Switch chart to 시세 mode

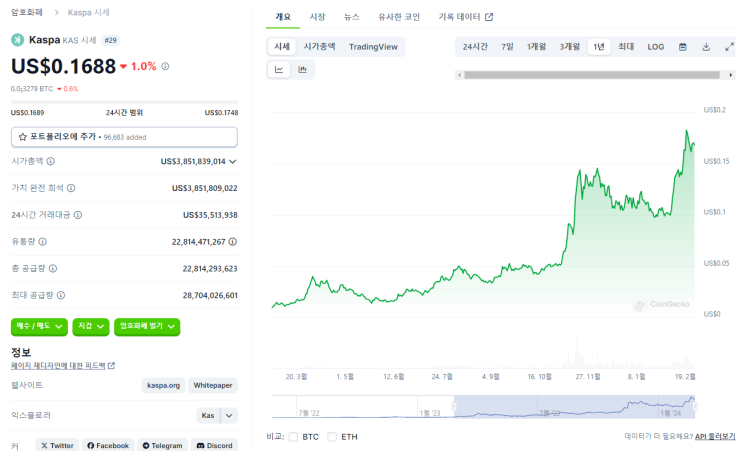point(282,47)
